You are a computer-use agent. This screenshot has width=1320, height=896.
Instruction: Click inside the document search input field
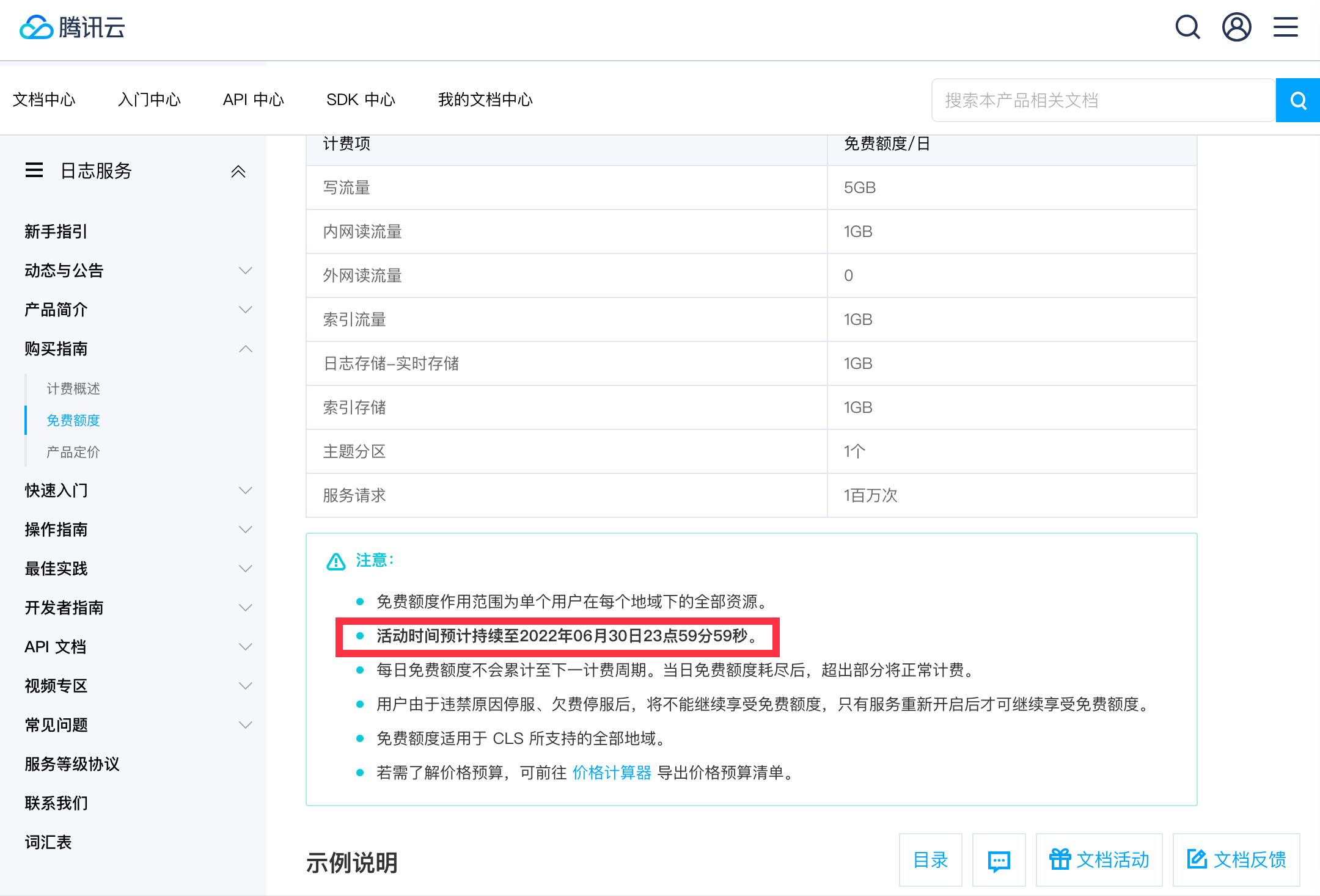(1103, 100)
